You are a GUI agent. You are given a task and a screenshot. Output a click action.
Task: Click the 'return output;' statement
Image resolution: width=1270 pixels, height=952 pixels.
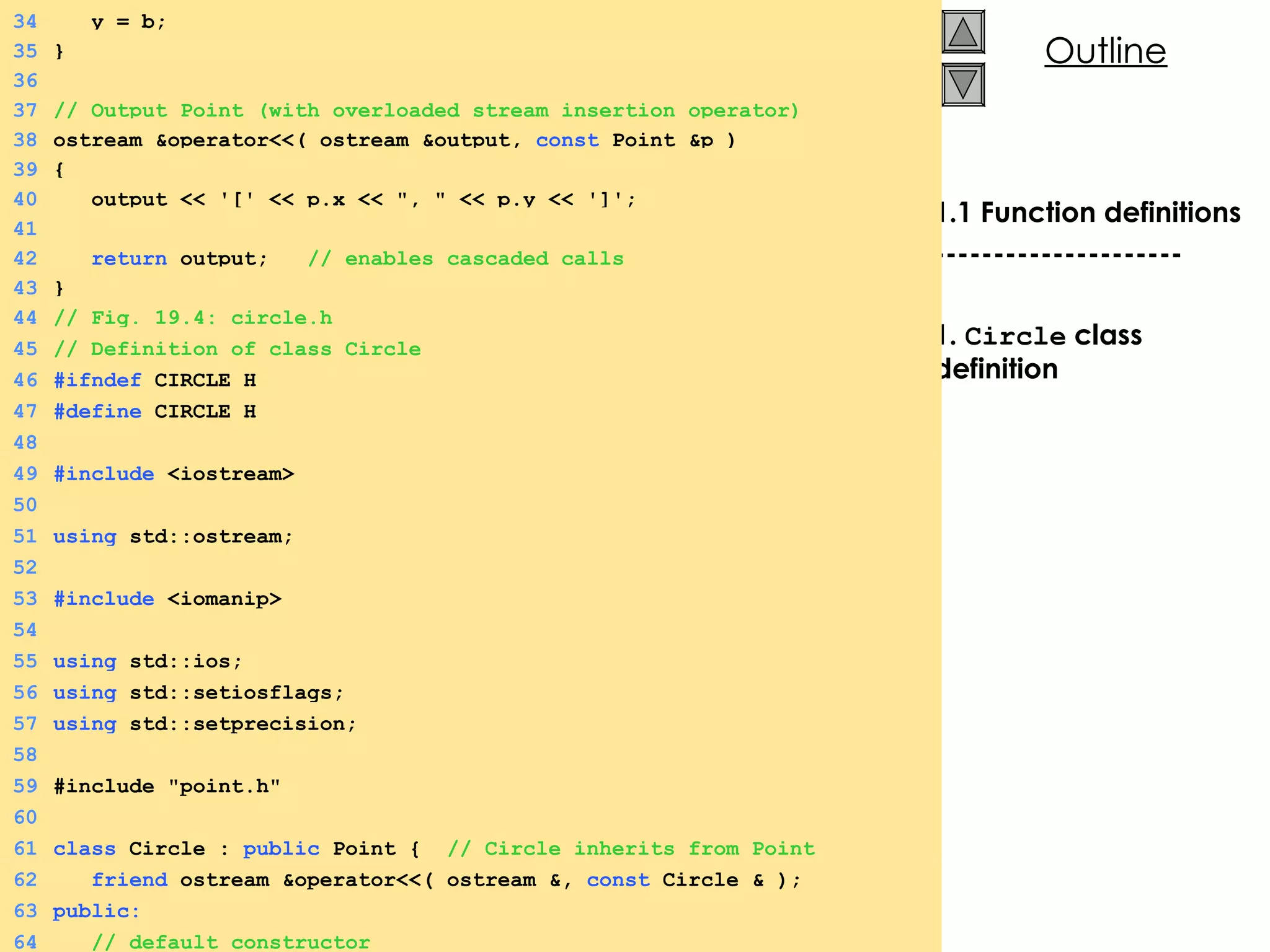tap(179, 258)
